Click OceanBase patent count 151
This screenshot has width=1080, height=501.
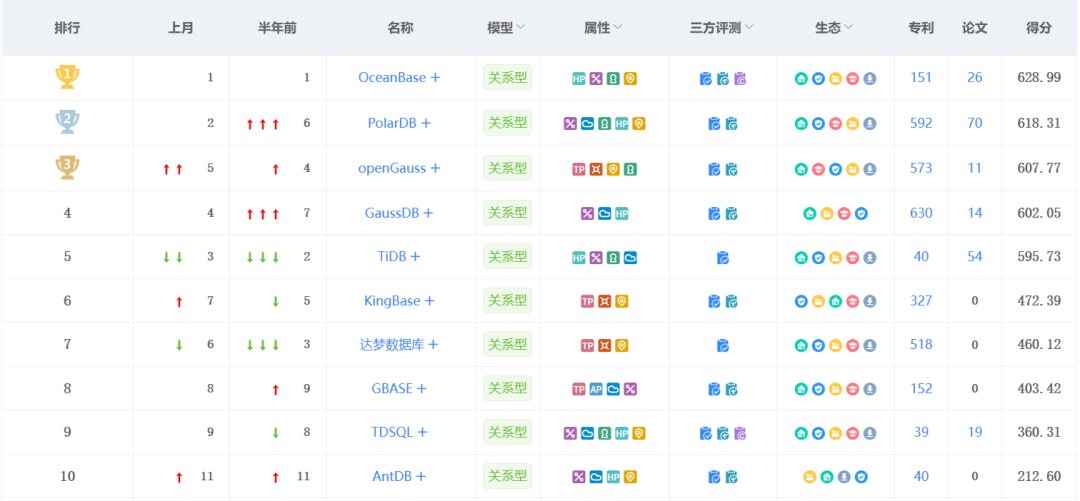[921, 77]
